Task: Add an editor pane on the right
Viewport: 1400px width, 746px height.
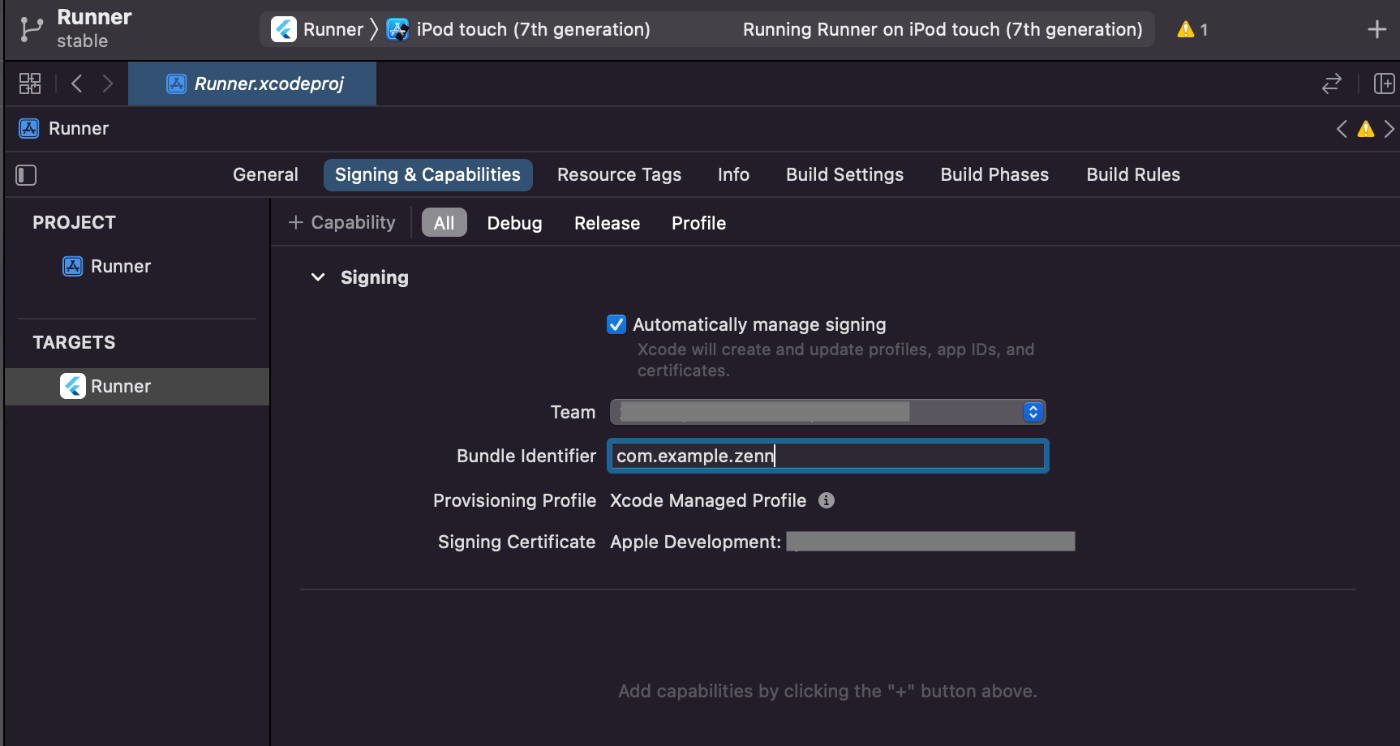Action: click(1384, 84)
